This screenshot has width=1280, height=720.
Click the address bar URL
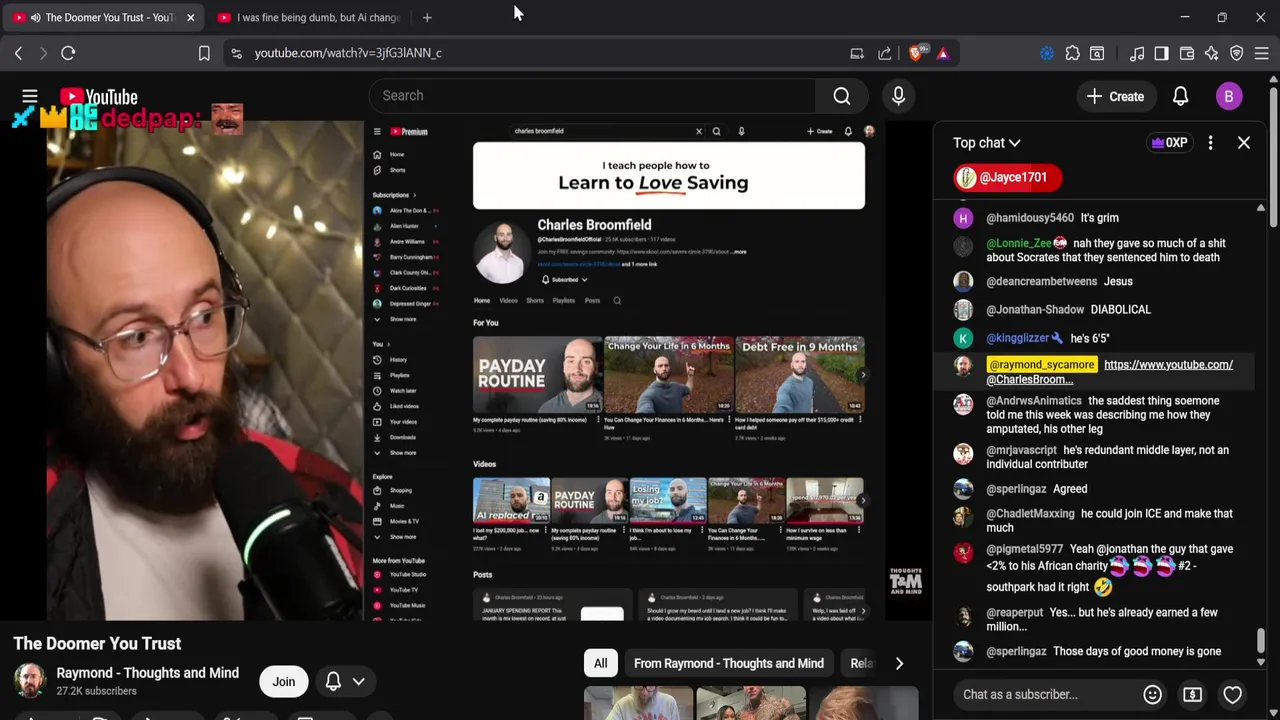[348, 53]
